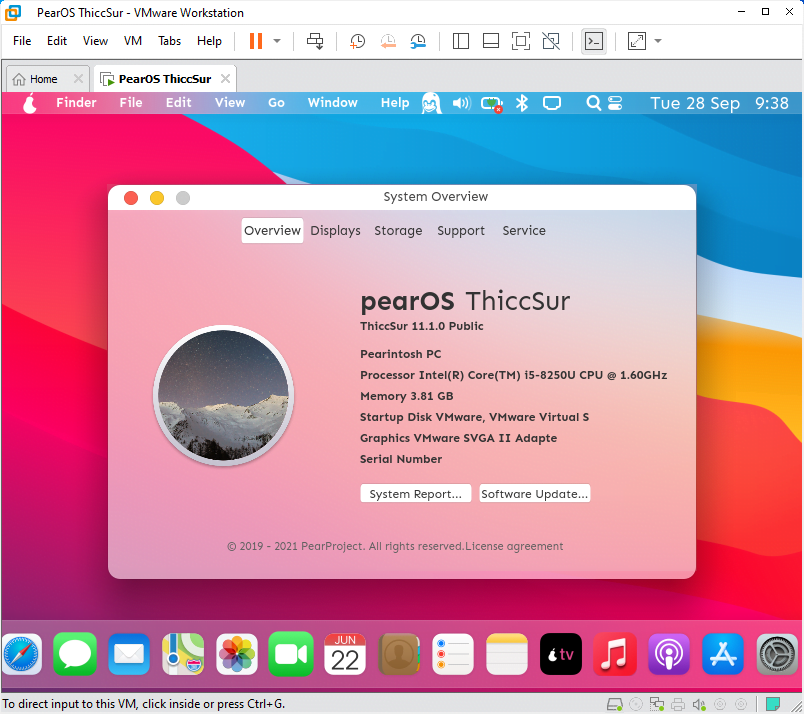Image resolution: width=804 pixels, height=714 pixels.
Task: Open Contacts from the dock
Action: (399, 654)
